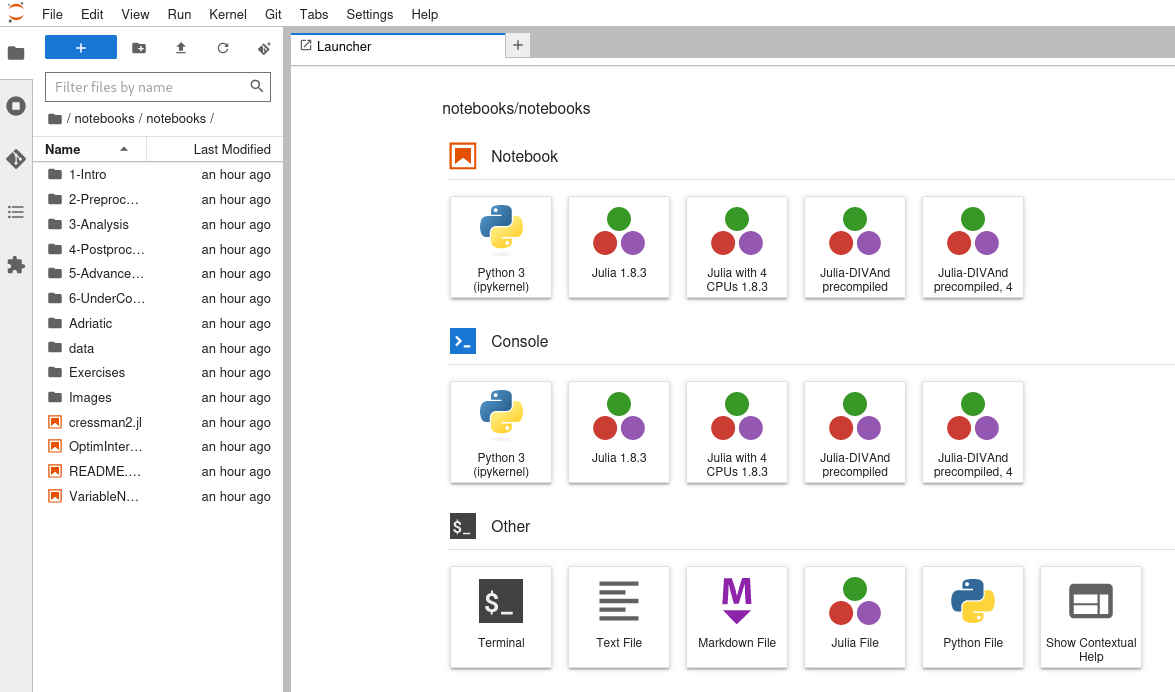The width and height of the screenshot is (1175, 692).
Task: Click the blue New Launcher plus button
Action: coord(81,47)
